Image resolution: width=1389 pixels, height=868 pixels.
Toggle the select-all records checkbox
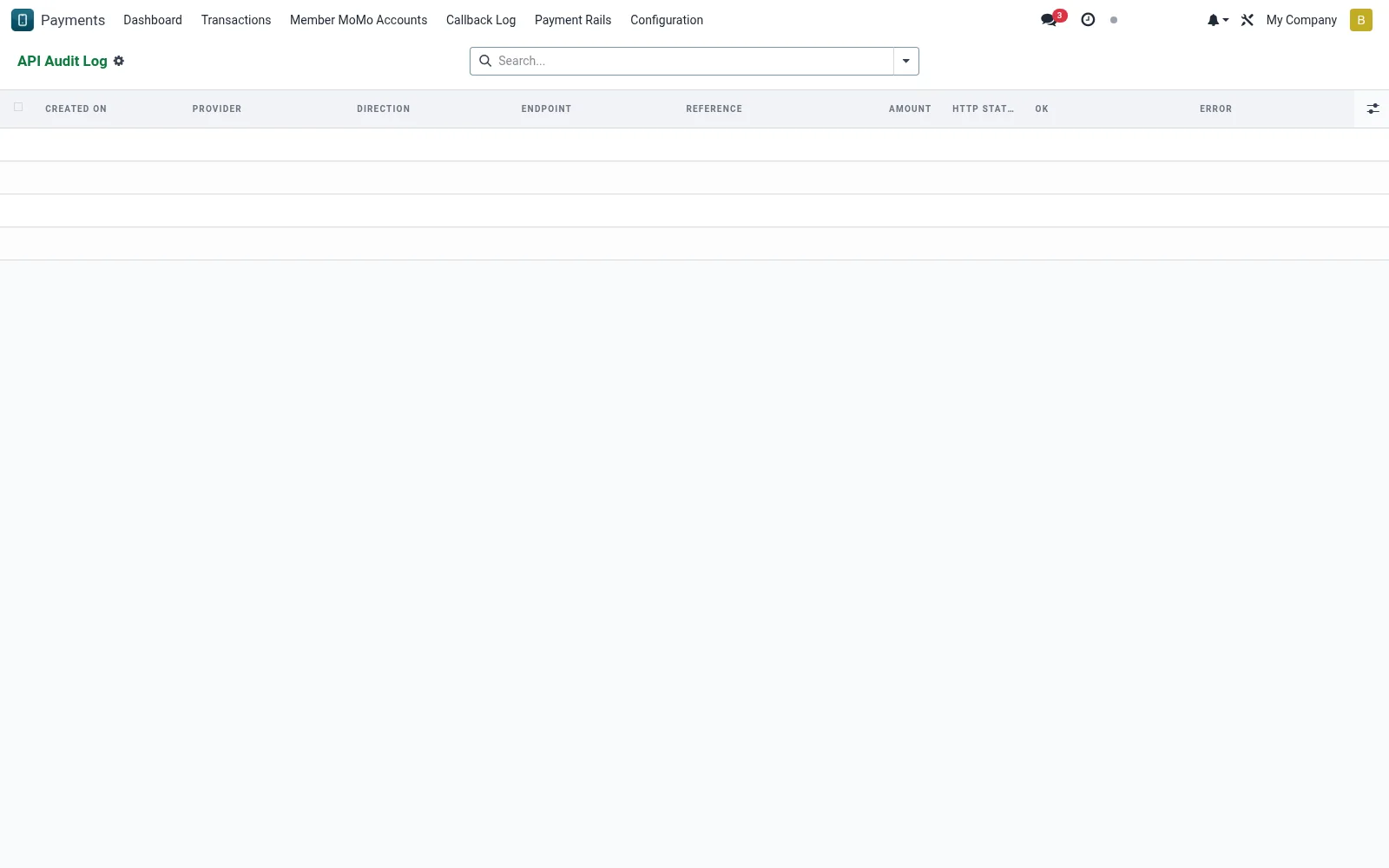click(x=18, y=108)
